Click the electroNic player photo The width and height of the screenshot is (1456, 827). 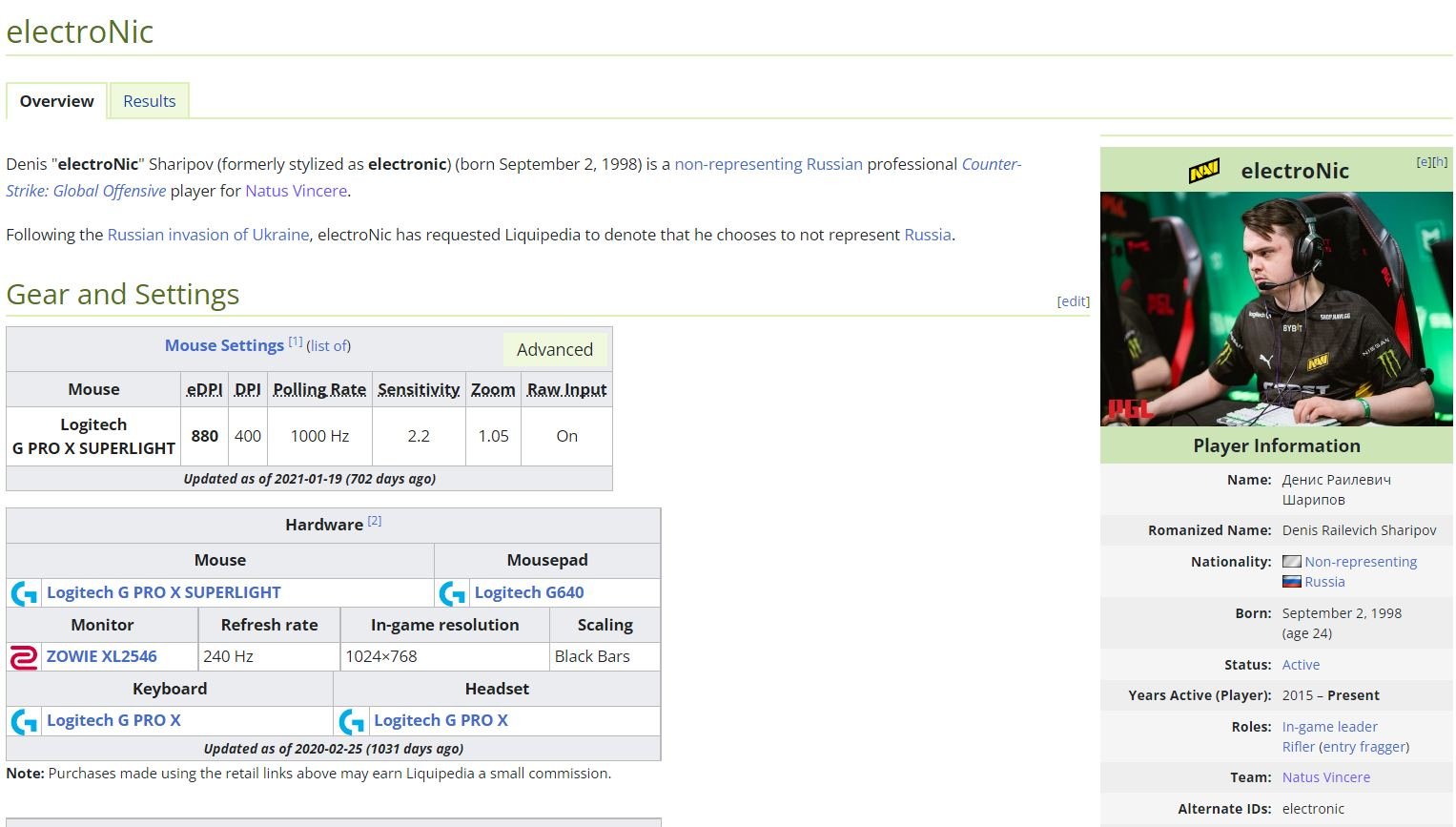(1276, 308)
